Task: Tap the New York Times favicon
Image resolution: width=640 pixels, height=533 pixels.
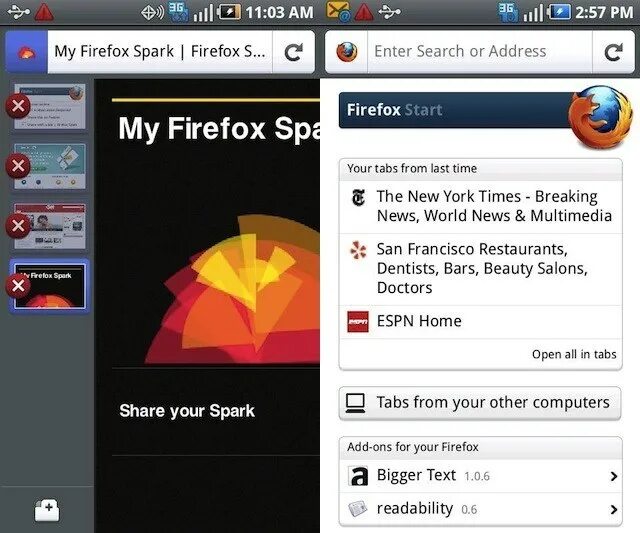Action: [358, 198]
